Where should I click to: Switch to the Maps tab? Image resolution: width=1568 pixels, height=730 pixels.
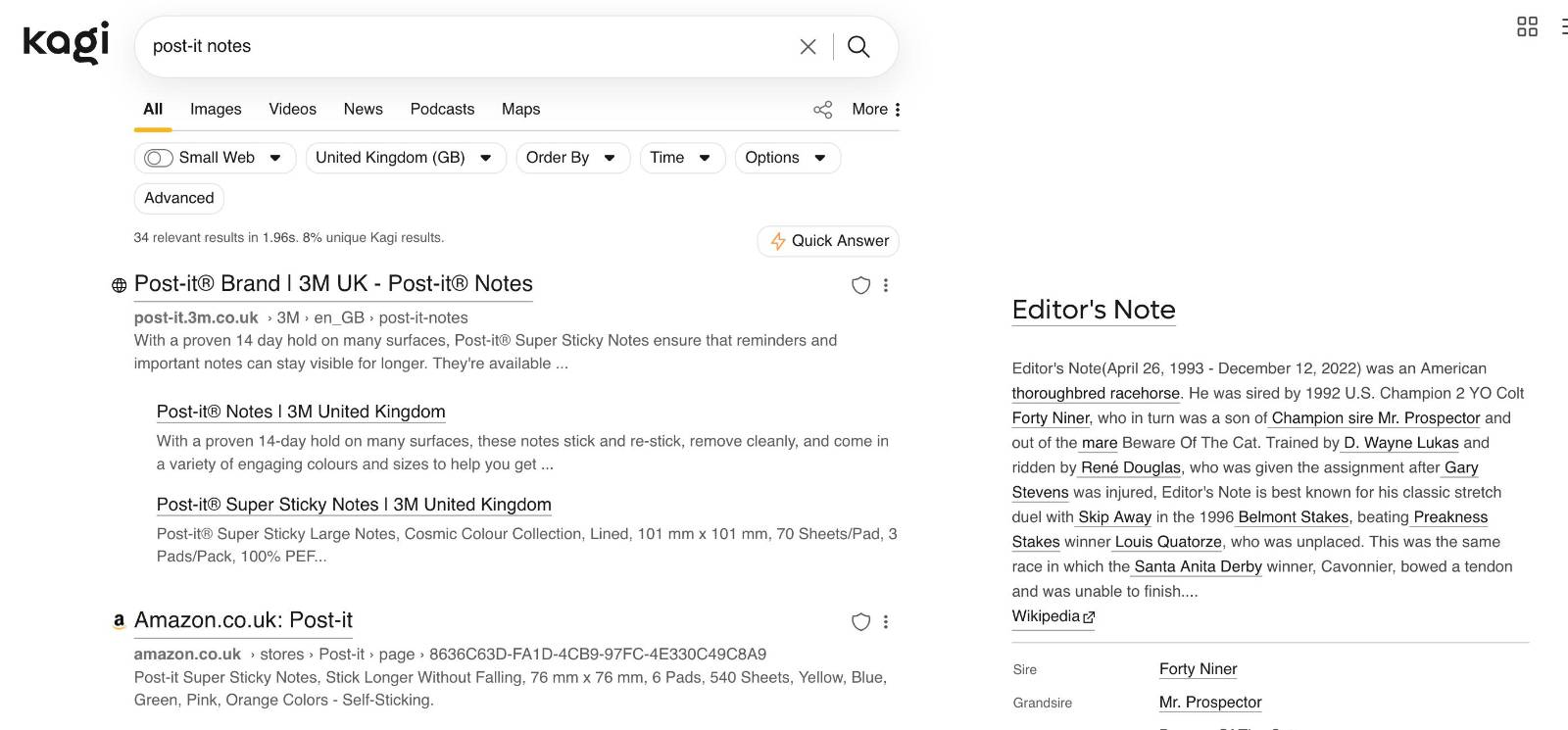tap(521, 110)
